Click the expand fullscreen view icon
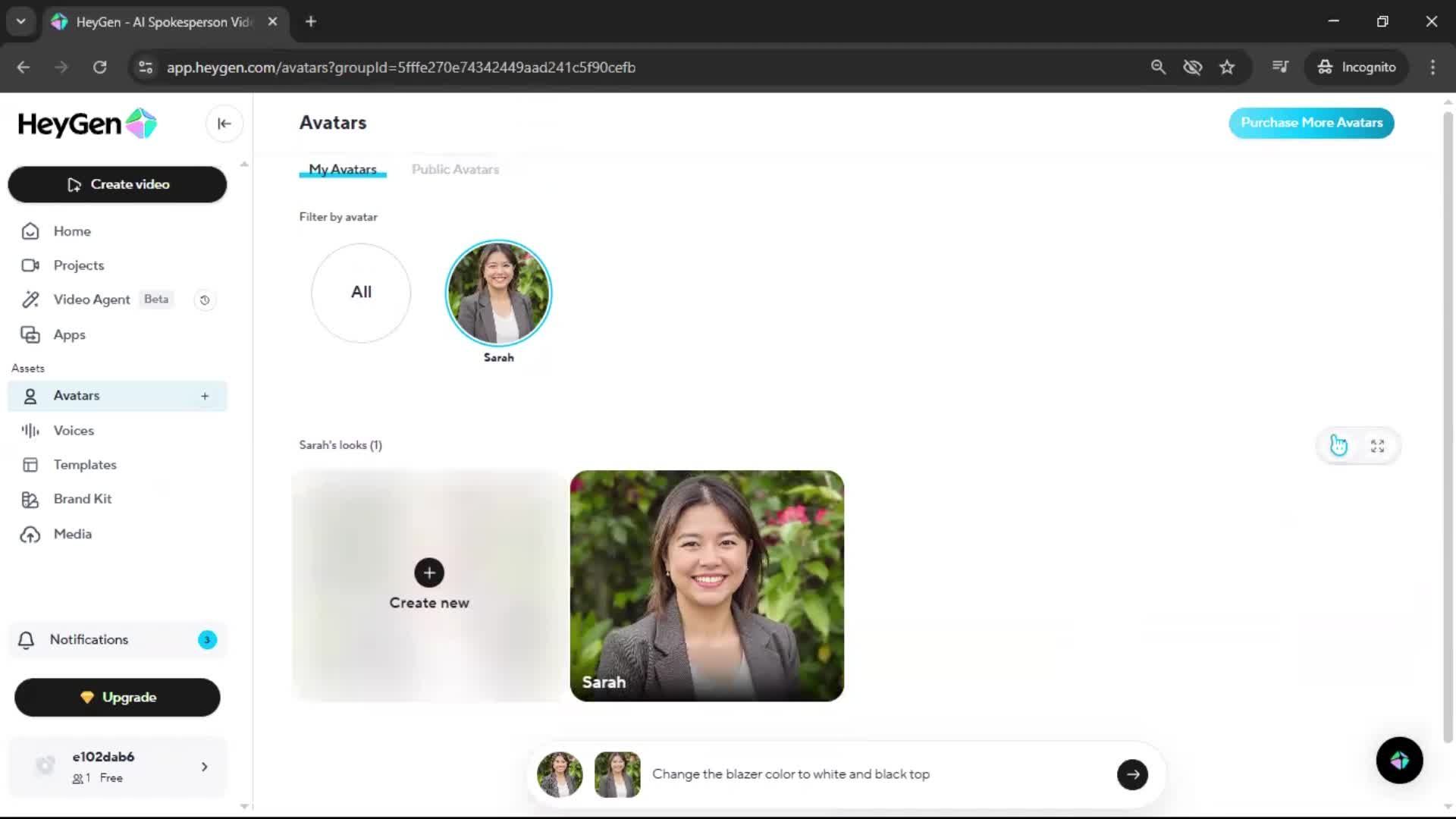 point(1378,446)
